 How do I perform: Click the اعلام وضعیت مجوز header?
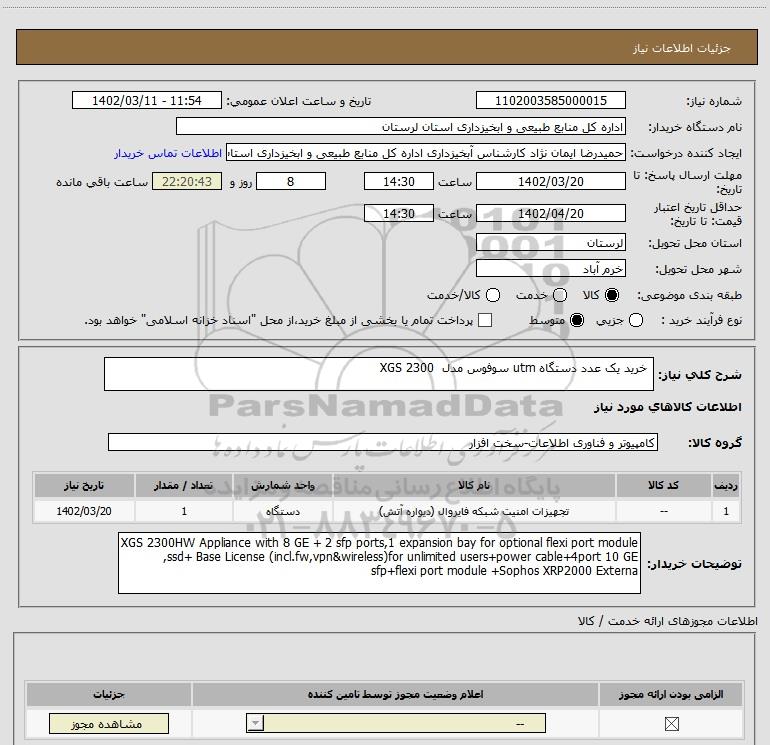tap(395, 694)
